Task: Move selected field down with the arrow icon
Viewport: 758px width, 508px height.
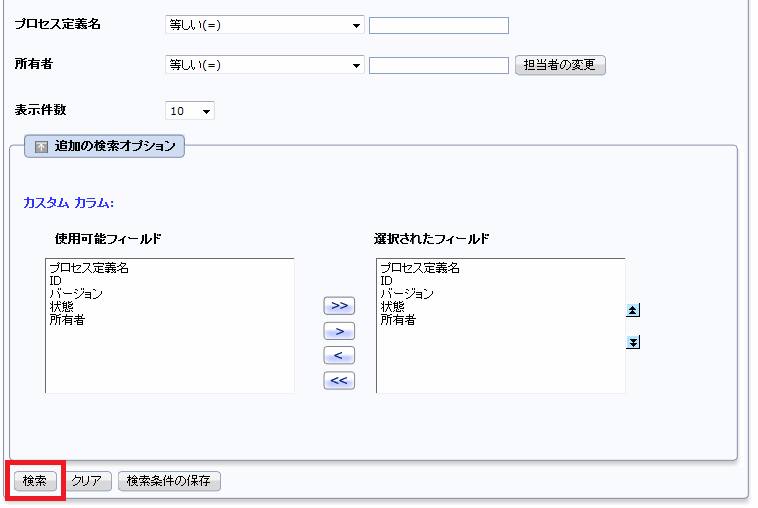Action: [633, 342]
